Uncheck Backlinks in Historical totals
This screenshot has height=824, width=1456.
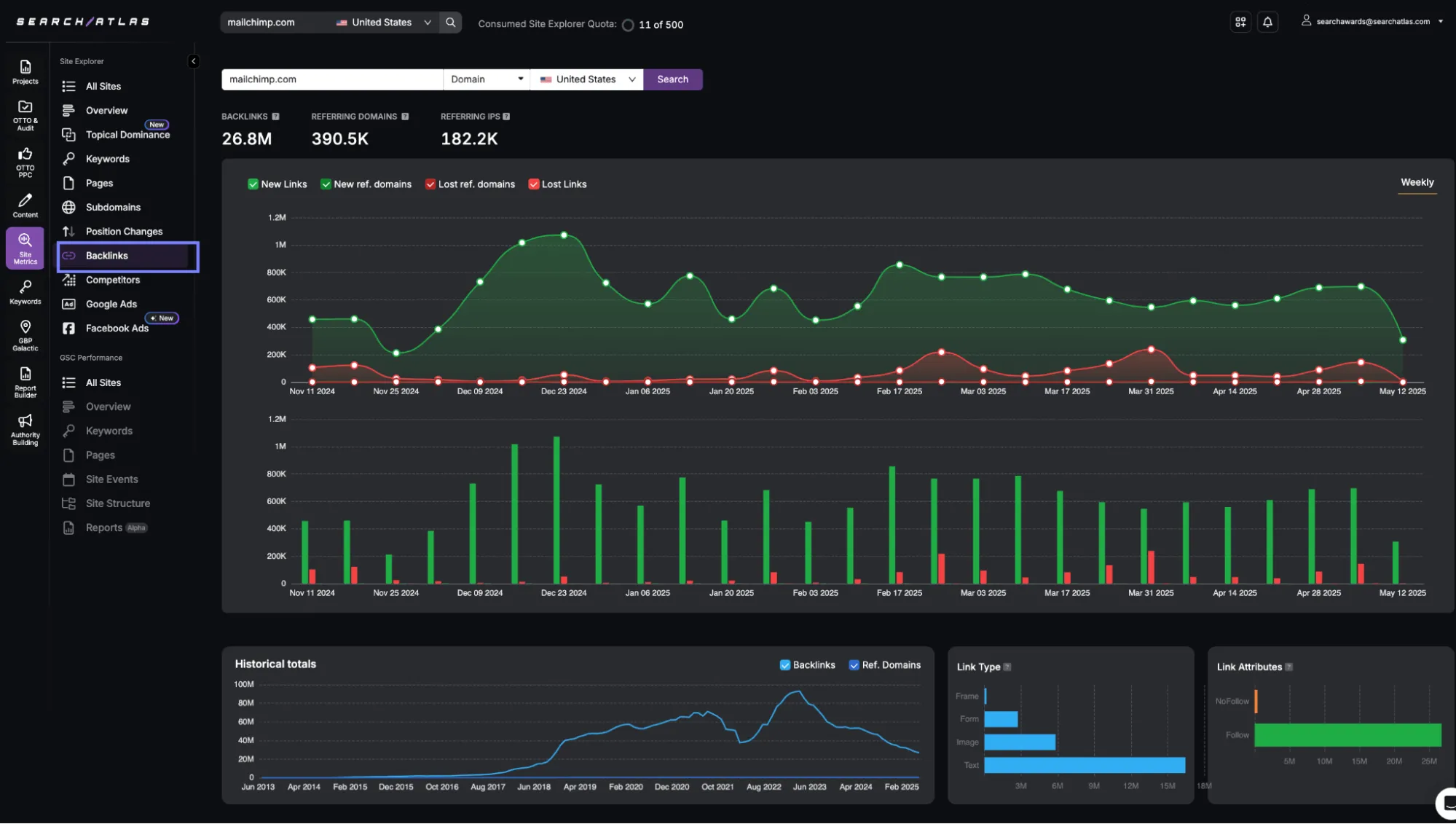(x=784, y=665)
